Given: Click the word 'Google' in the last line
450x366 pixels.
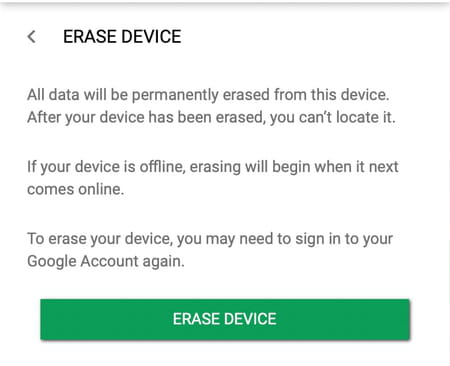Looking at the screenshot, I should (52, 261).
